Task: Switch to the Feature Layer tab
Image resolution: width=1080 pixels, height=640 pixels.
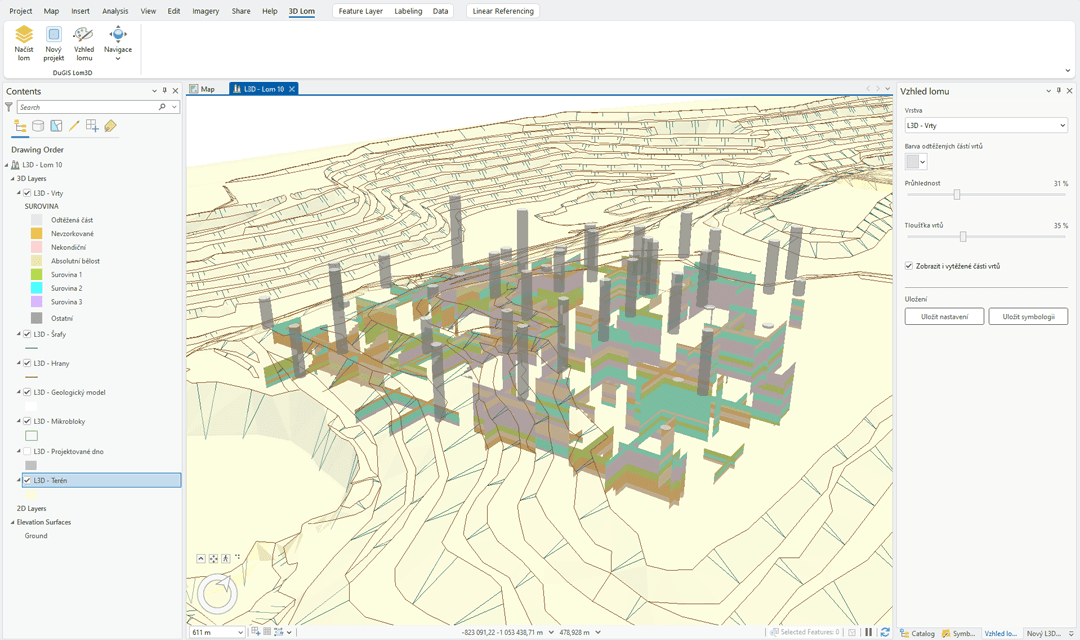Action: click(360, 11)
